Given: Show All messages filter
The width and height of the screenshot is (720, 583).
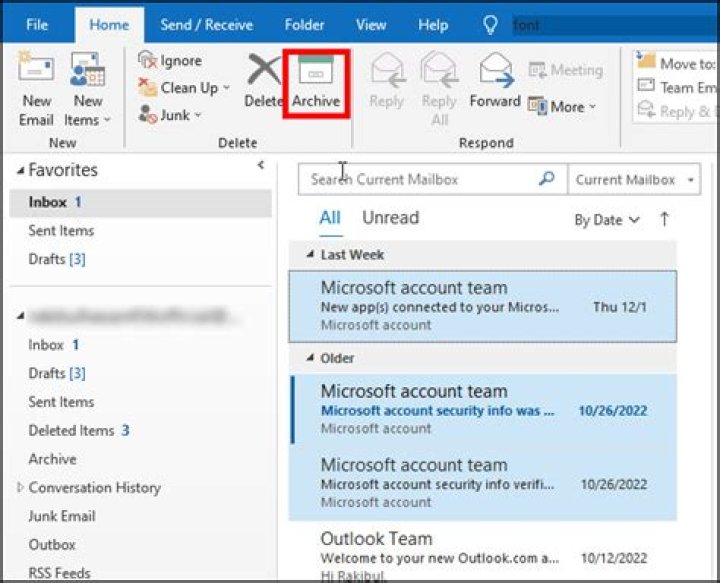Looking at the screenshot, I should 330,218.
